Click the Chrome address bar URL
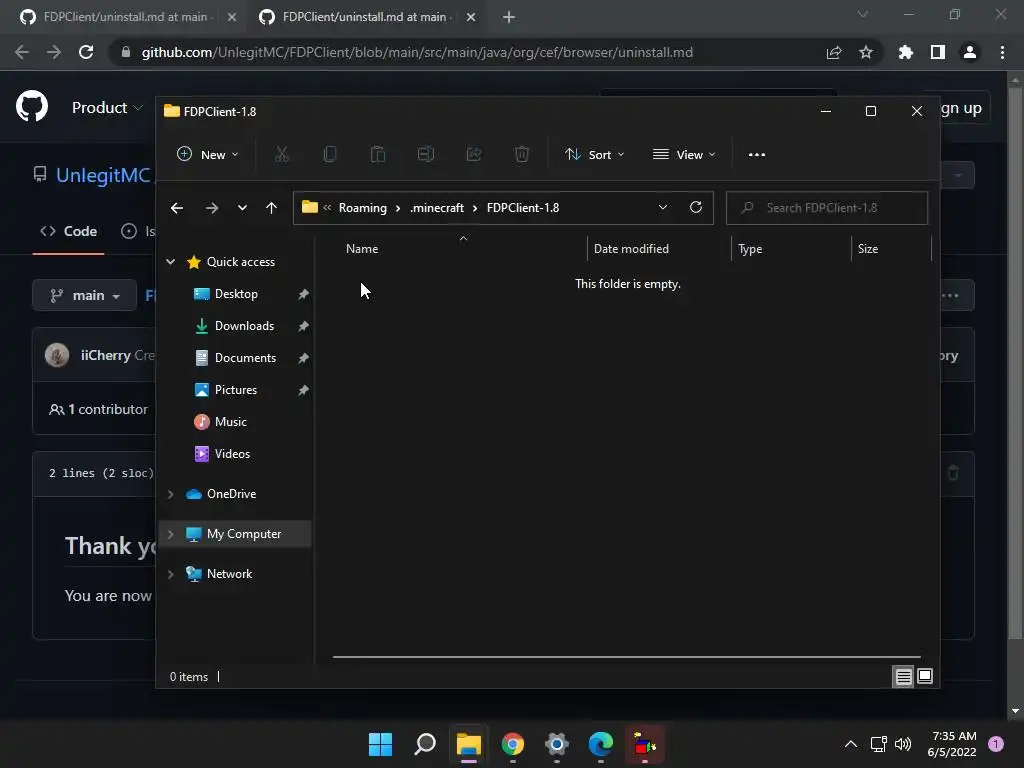The image size is (1024, 768). coord(417,52)
